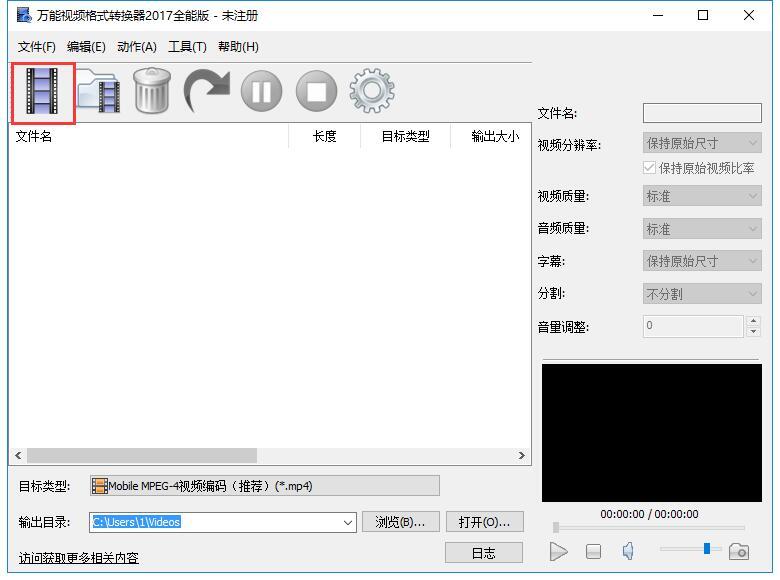Click the app icon in the title bar
This screenshot has width=780, height=580.
point(24,15)
